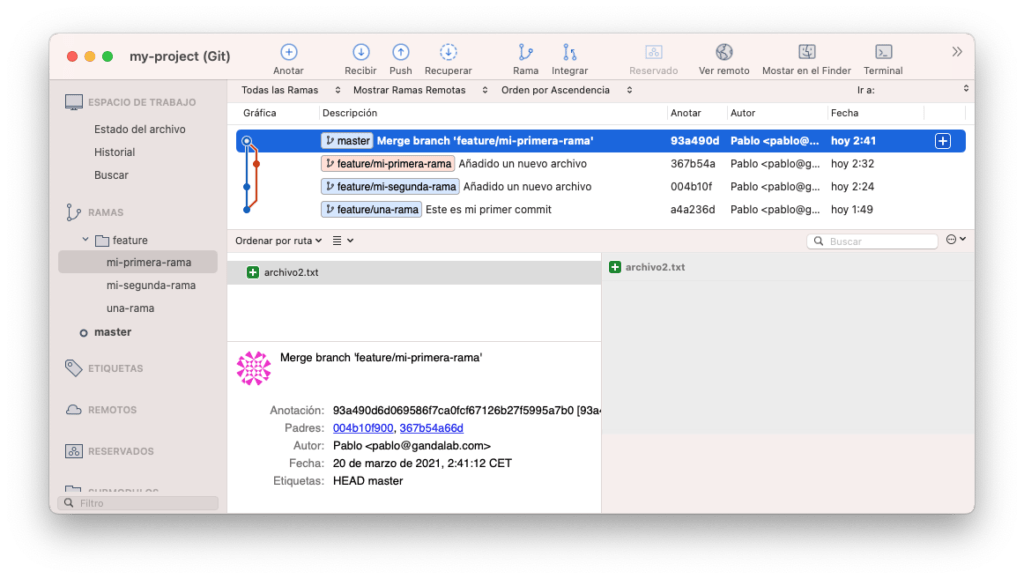The width and height of the screenshot is (1024, 579).
Task: Click the Gráfica column header
Action: coord(259,113)
